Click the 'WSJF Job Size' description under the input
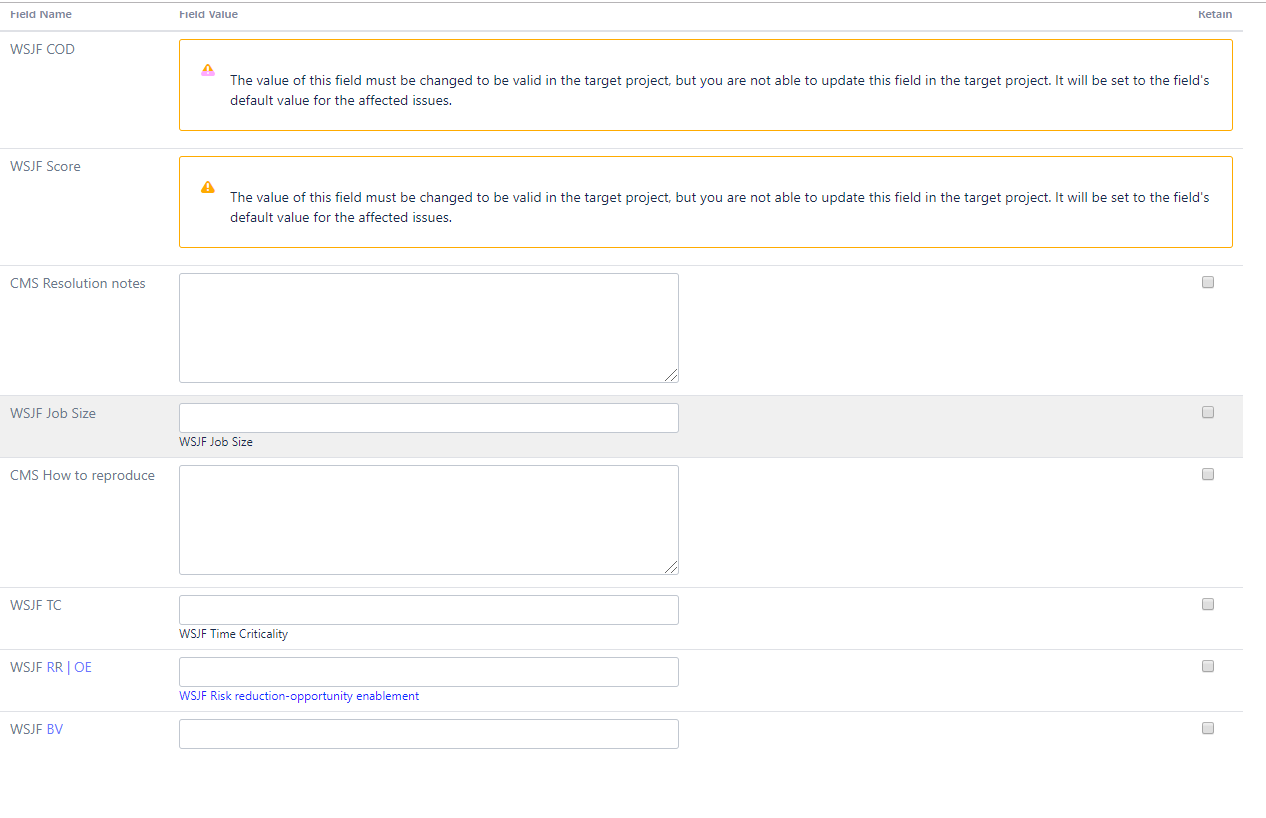1266x818 pixels. point(216,442)
